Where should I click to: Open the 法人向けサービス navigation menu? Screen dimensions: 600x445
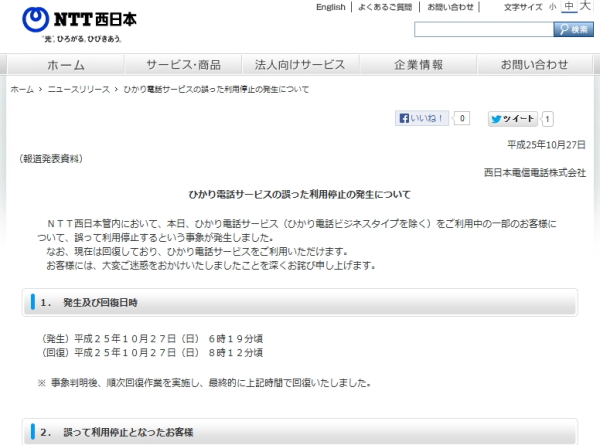[300, 64]
